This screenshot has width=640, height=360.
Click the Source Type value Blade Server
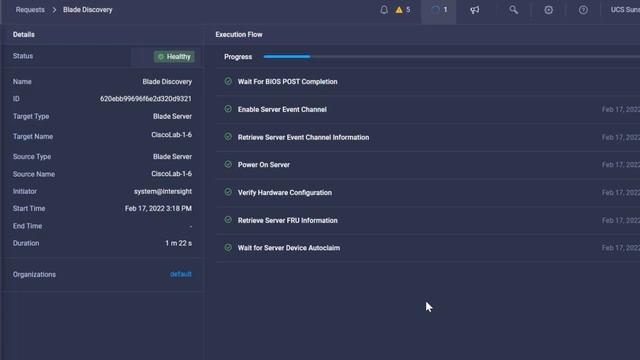click(x=172, y=157)
